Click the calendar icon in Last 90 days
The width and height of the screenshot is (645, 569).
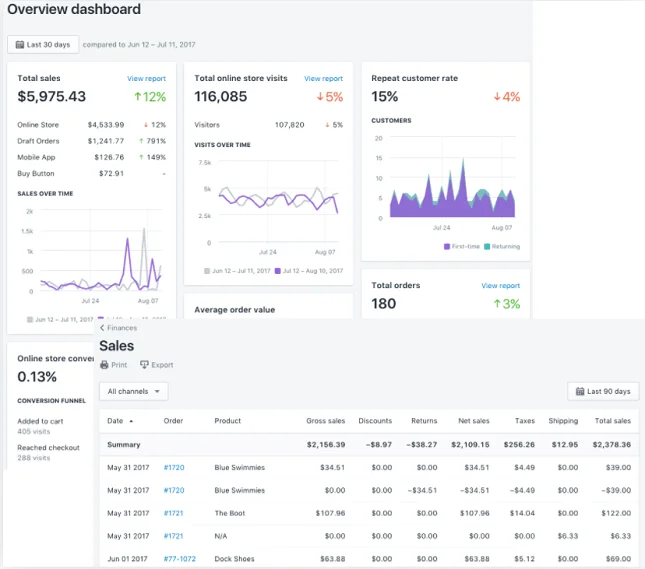click(579, 392)
